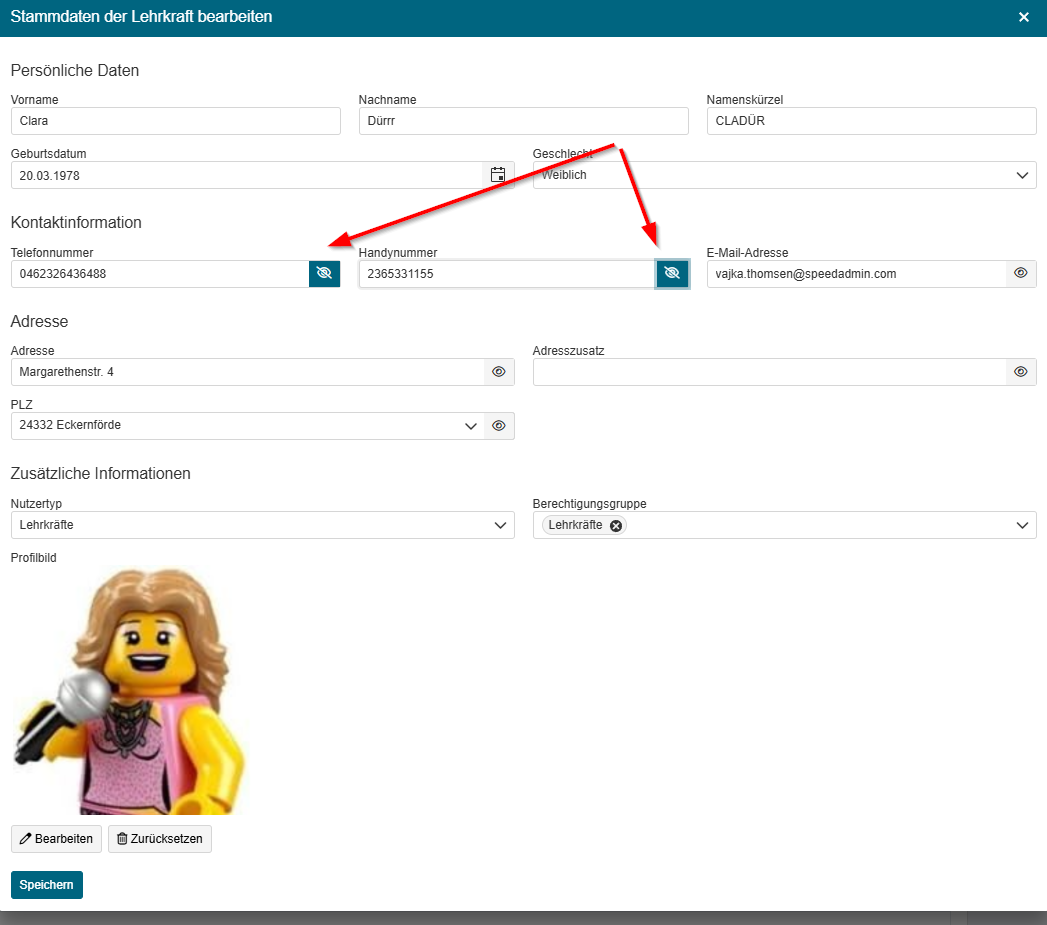Click the Adresse street input field

[x=248, y=372]
